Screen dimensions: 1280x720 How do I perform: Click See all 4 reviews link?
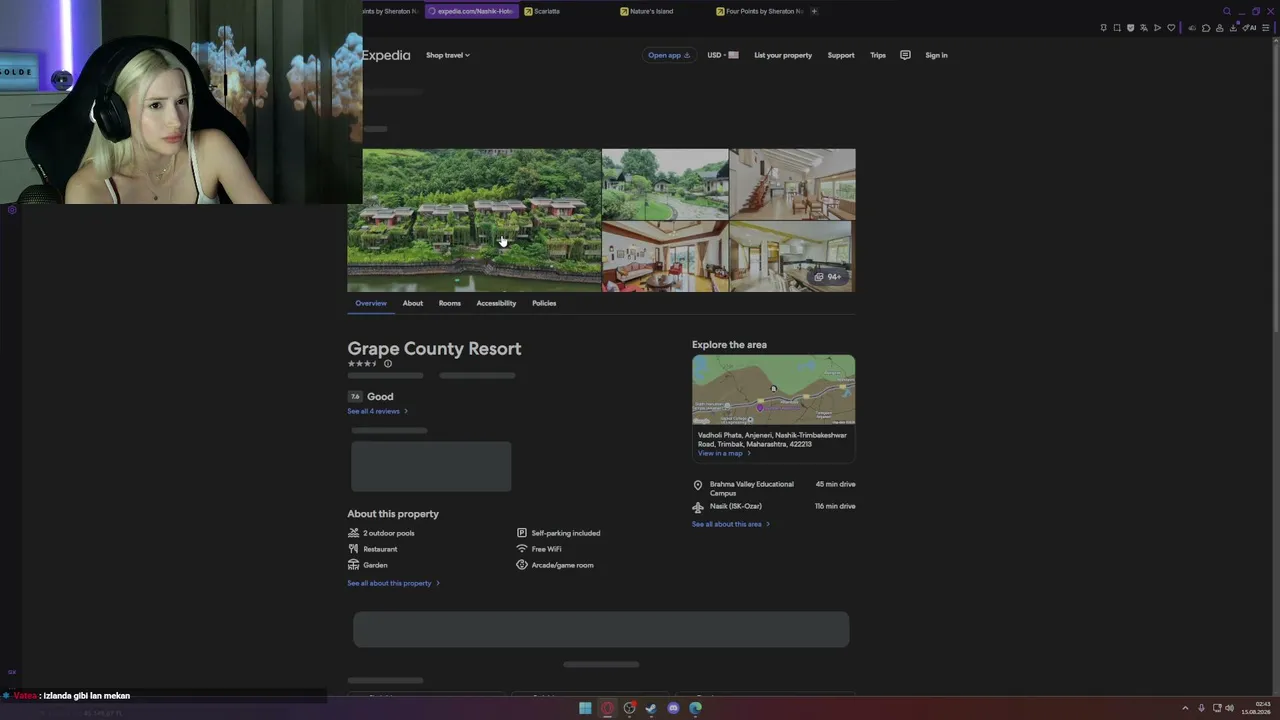click(x=377, y=411)
